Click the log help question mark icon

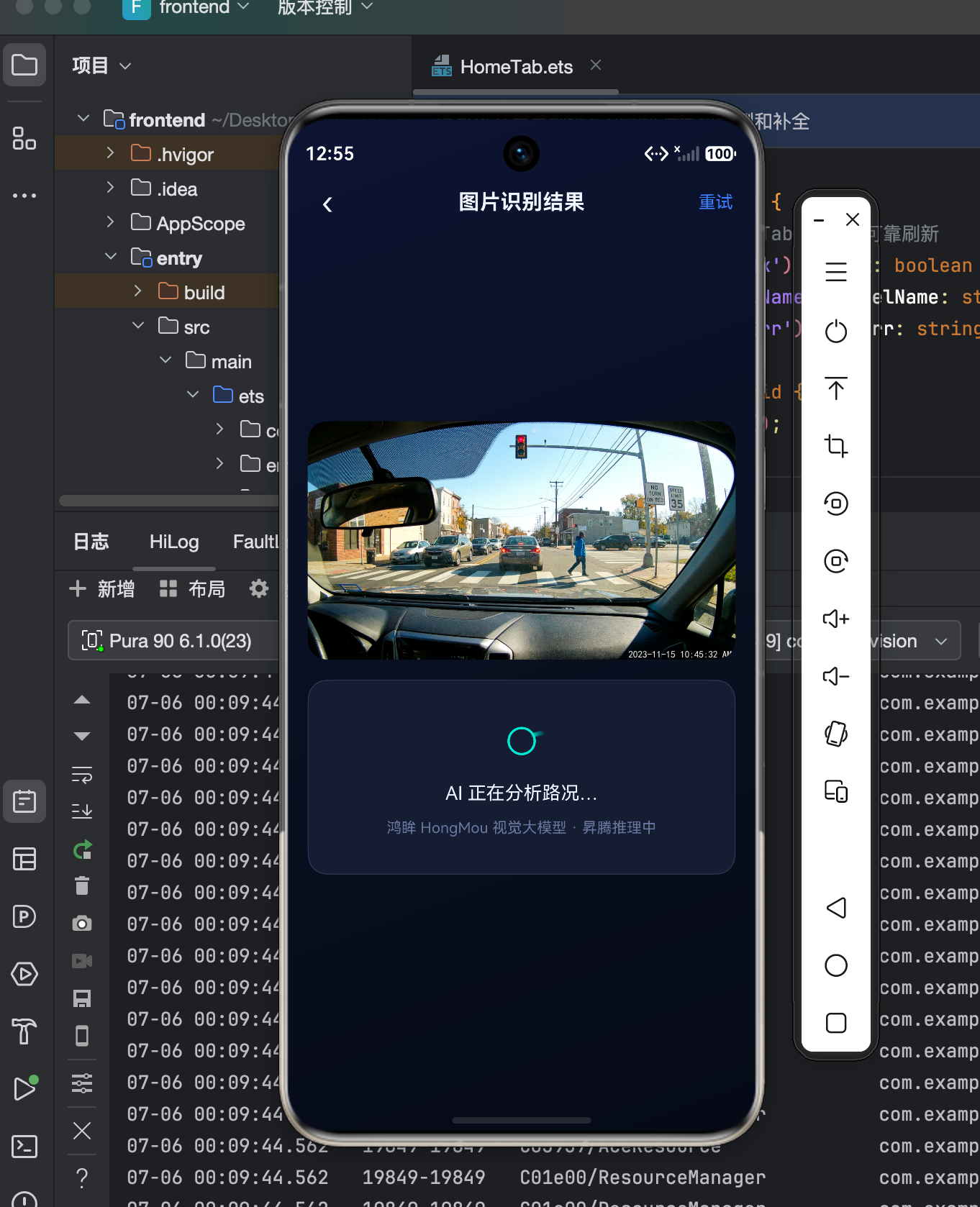tap(82, 1178)
